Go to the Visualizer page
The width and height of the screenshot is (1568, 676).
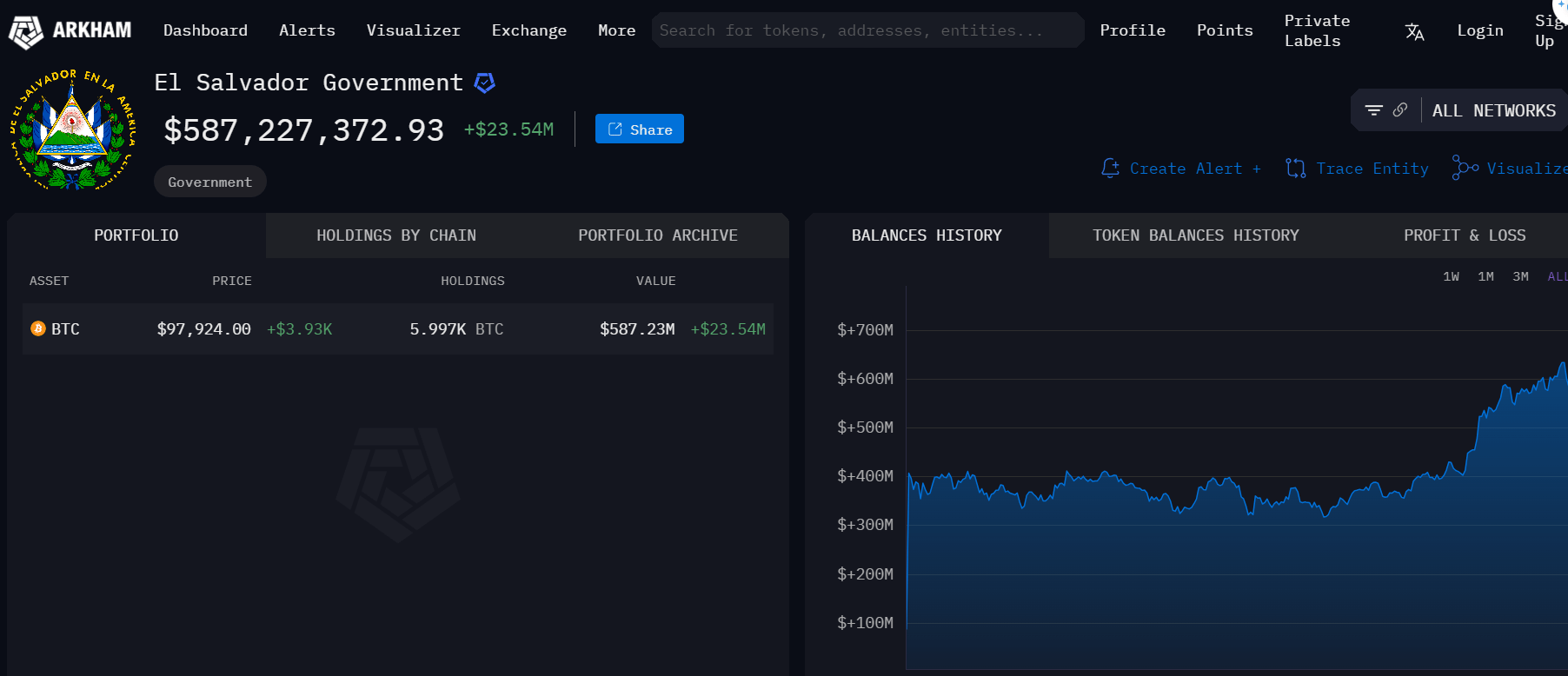pos(413,30)
